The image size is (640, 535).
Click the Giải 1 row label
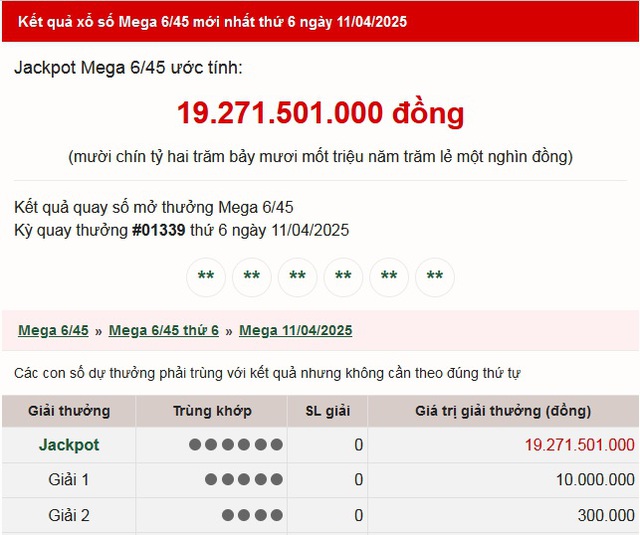69,480
